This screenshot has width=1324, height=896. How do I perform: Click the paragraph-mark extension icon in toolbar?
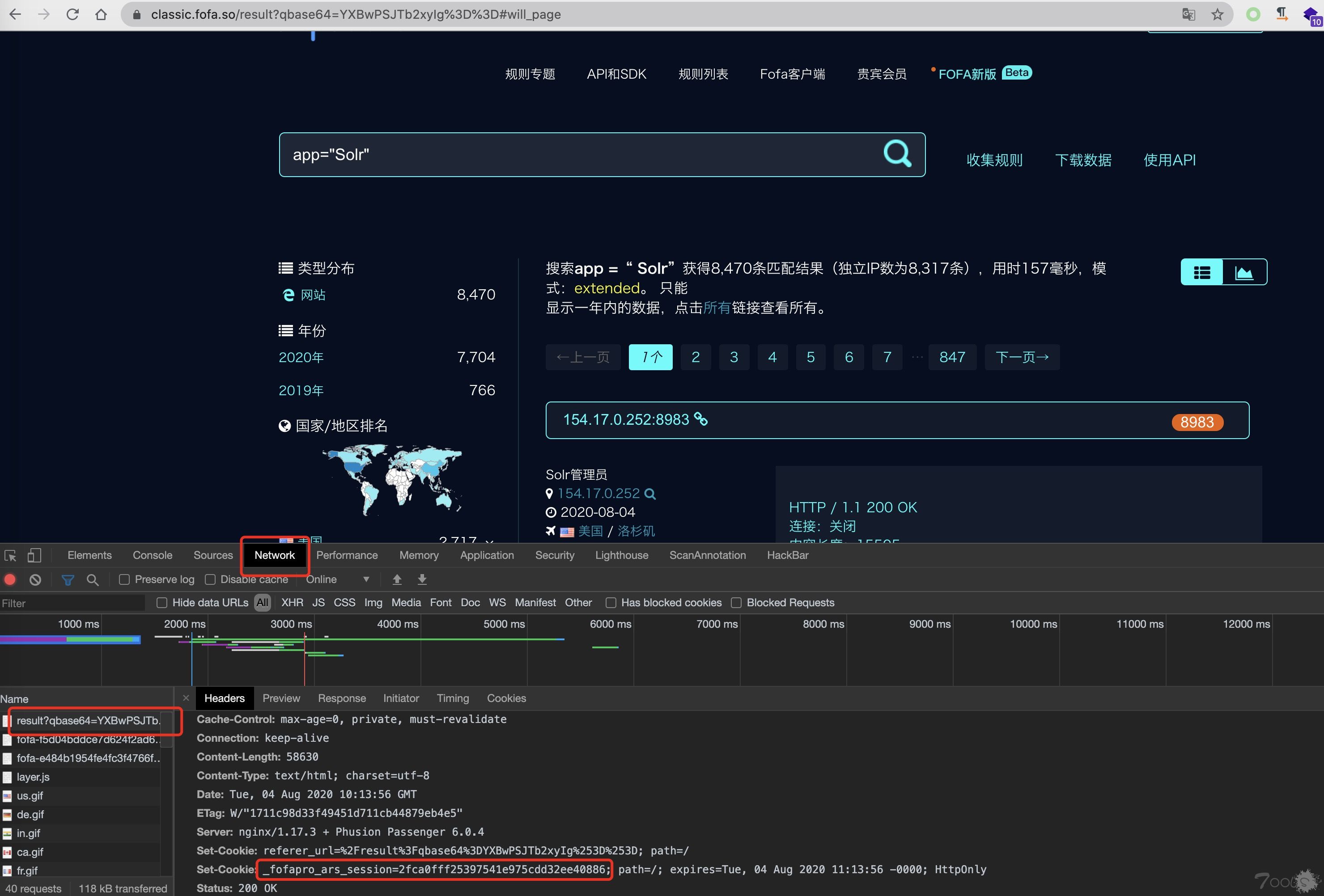point(1282,14)
